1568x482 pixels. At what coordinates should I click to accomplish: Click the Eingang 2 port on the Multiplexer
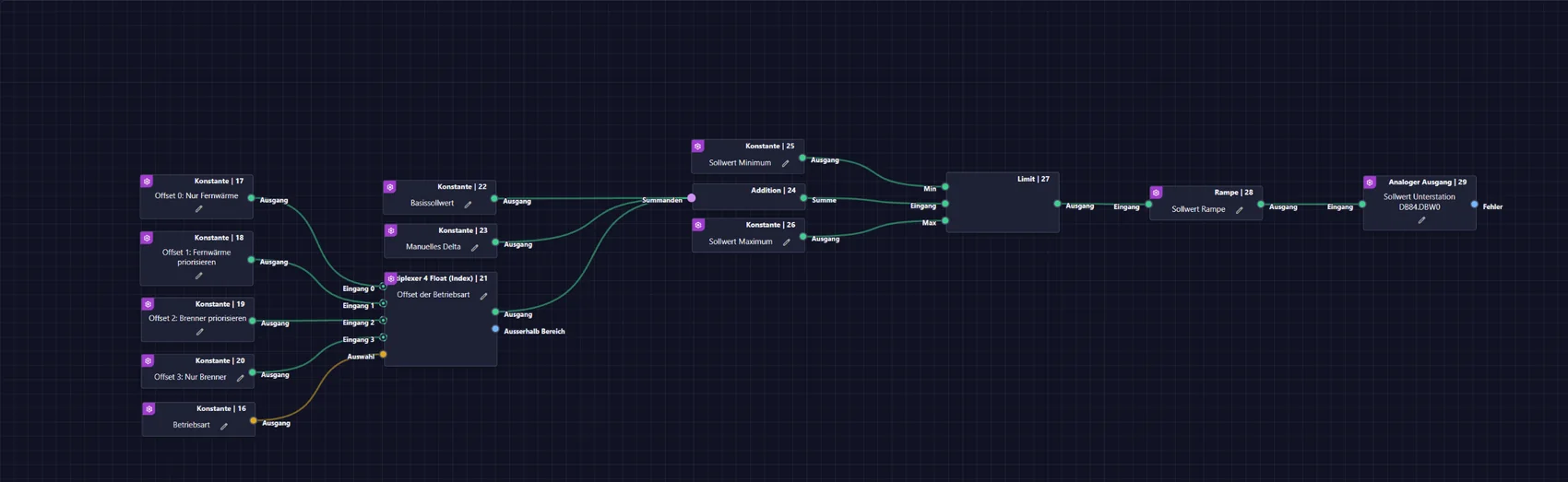point(384,321)
